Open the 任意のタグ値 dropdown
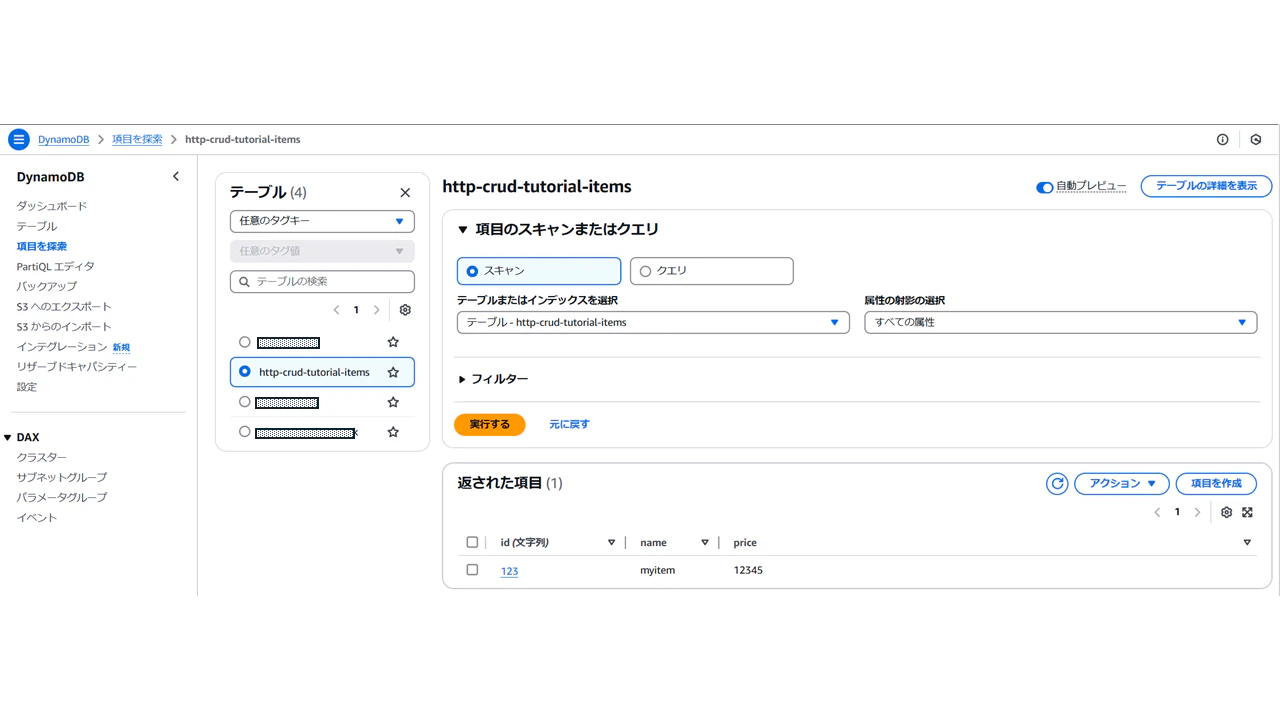Image resolution: width=1280 pixels, height=720 pixels. (322, 252)
